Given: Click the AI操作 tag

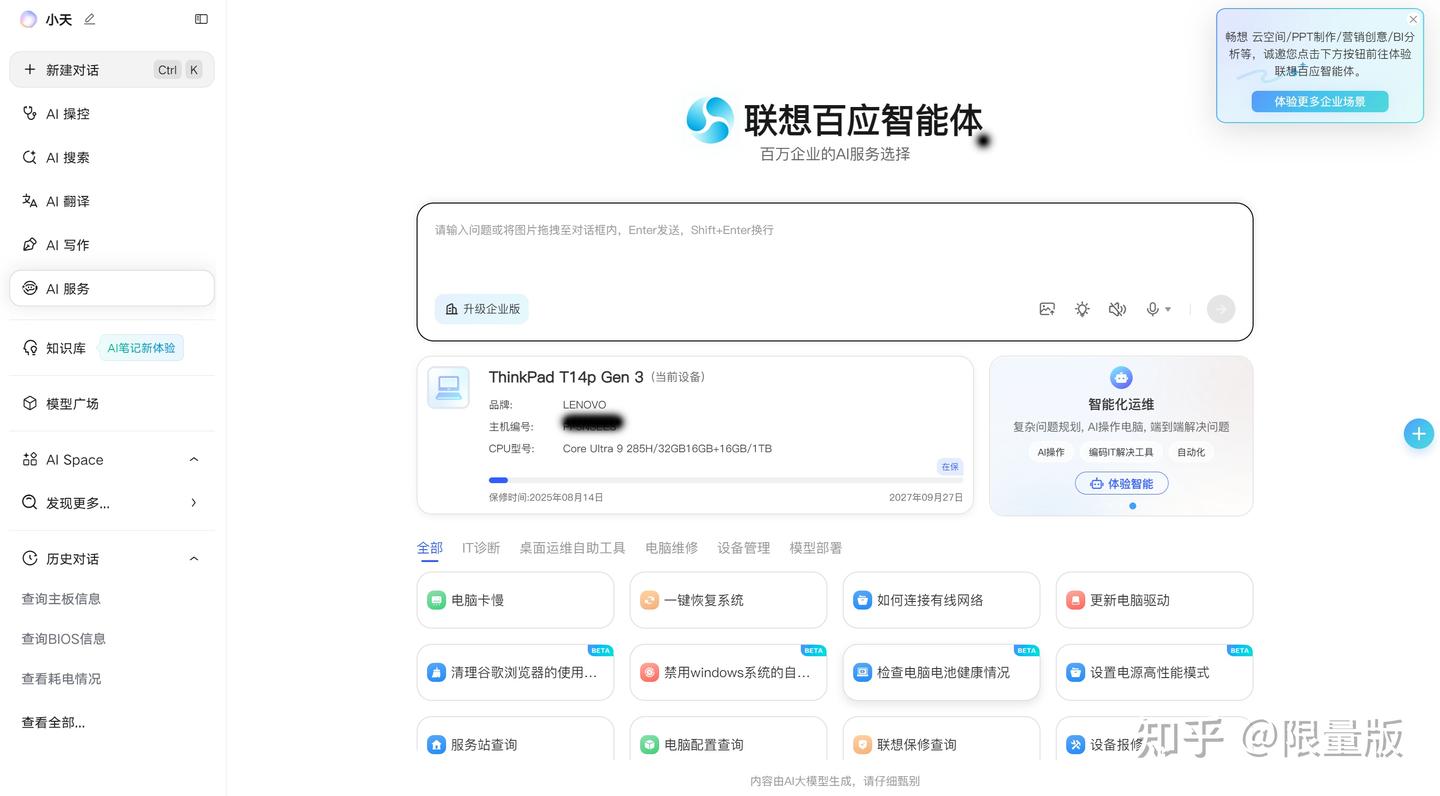Looking at the screenshot, I should pos(1051,452).
